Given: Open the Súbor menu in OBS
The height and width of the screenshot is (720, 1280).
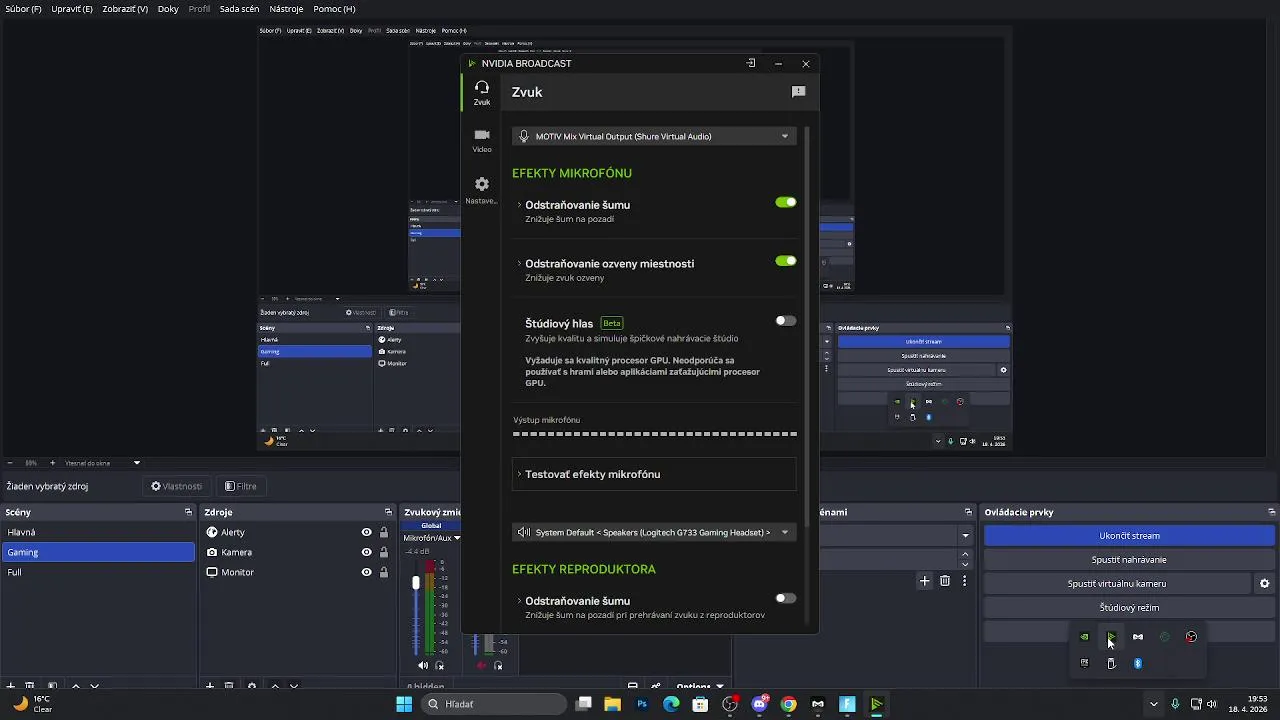Looking at the screenshot, I should pos(24,9).
